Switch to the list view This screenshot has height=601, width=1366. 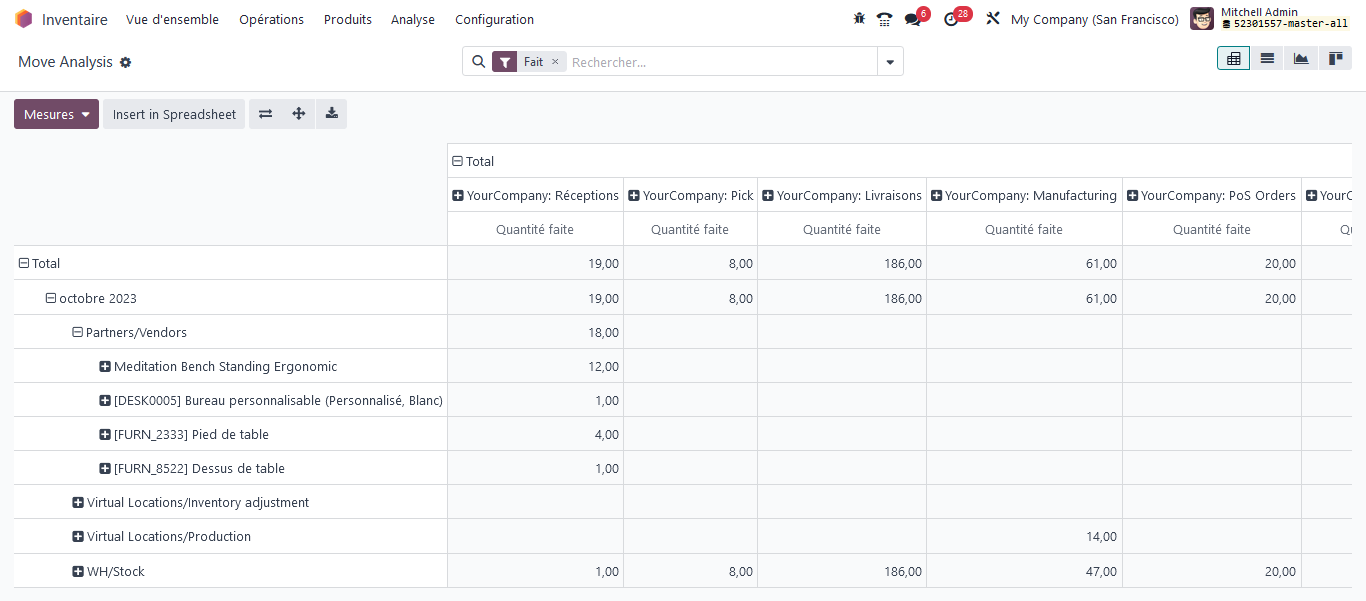tap(1267, 58)
